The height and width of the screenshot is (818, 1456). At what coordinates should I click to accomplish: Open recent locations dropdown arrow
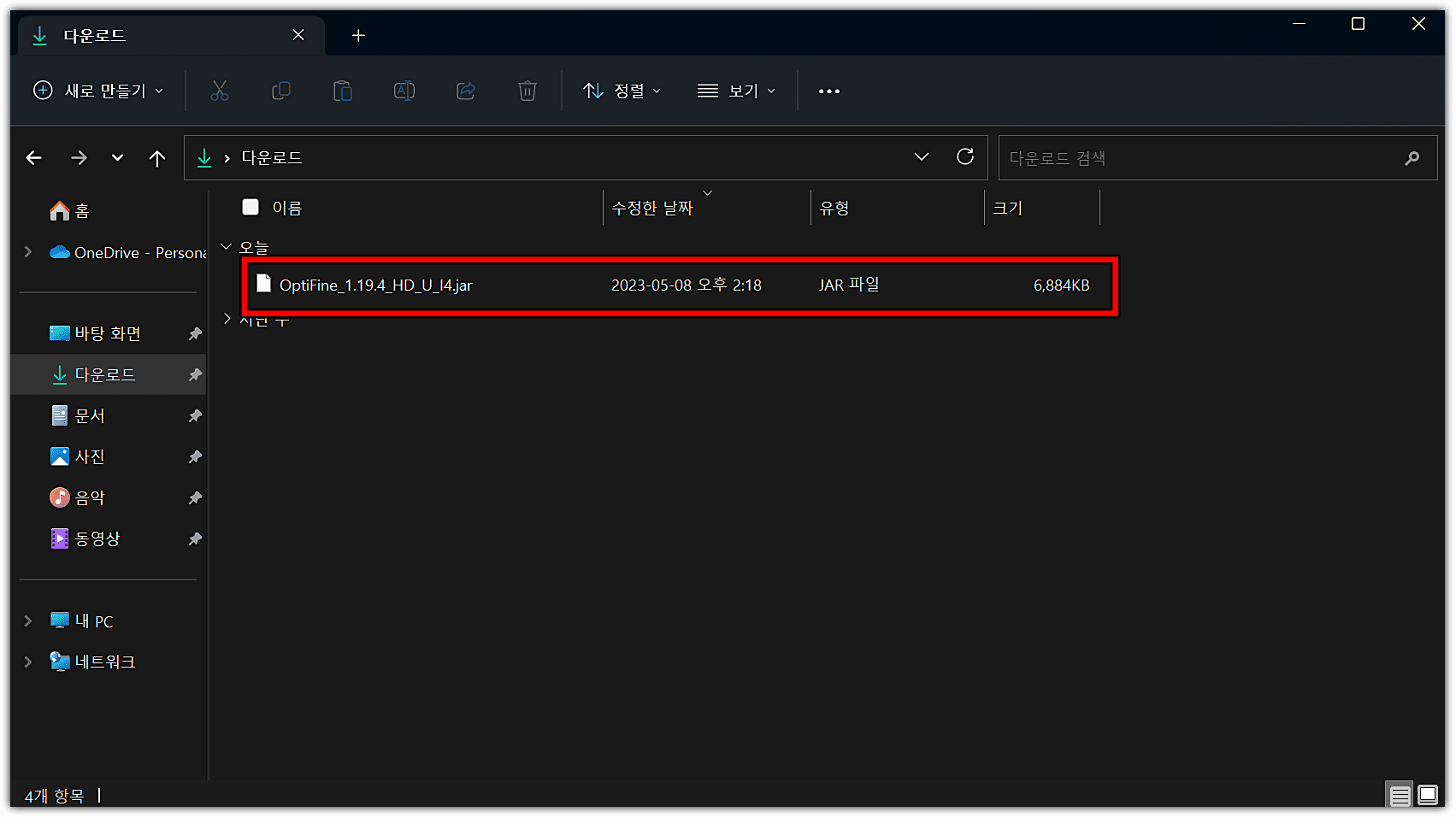(x=118, y=158)
